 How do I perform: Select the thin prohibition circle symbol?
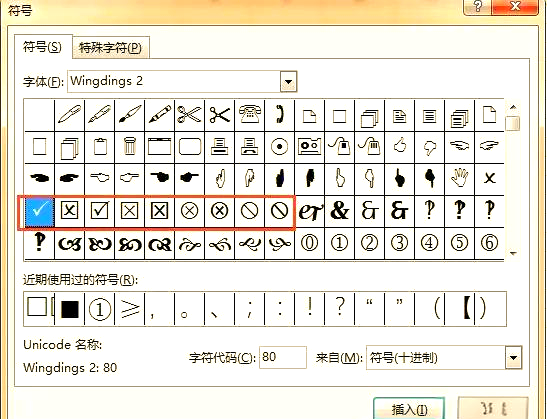(x=249, y=211)
